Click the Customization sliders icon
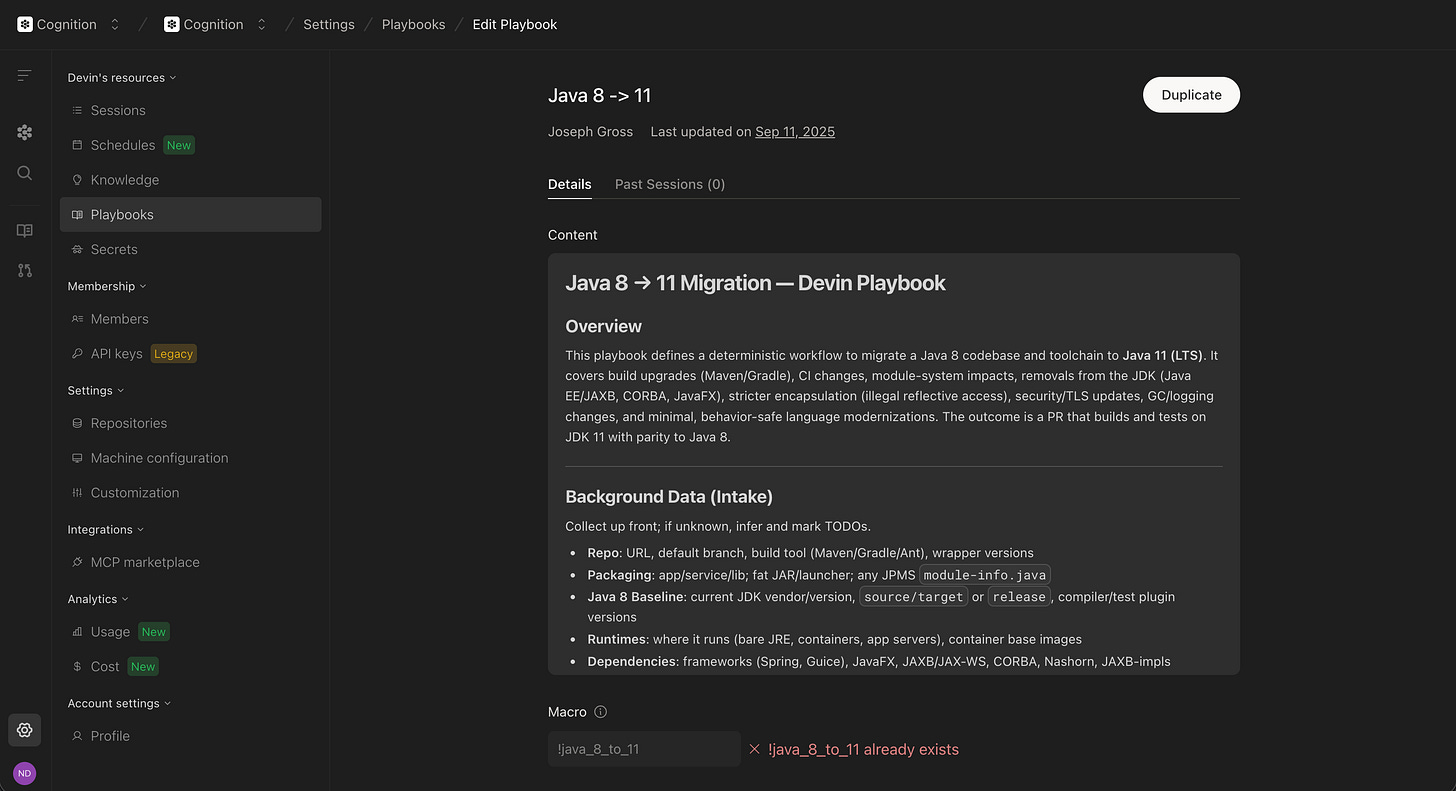The height and width of the screenshot is (791, 1456). [x=77, y=493]
